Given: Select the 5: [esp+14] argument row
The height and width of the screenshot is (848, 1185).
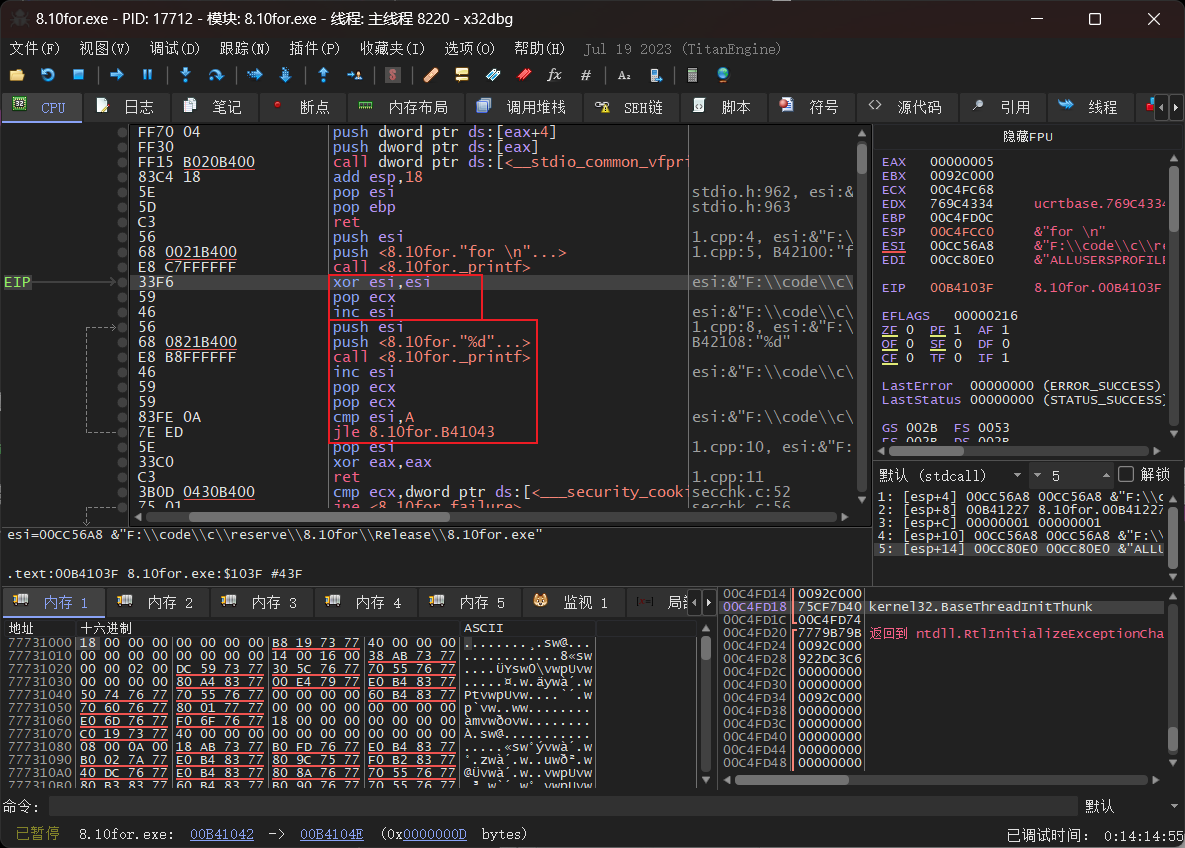Looking at the screenshot, I should pyautogui.click(x=1020, y=549).
